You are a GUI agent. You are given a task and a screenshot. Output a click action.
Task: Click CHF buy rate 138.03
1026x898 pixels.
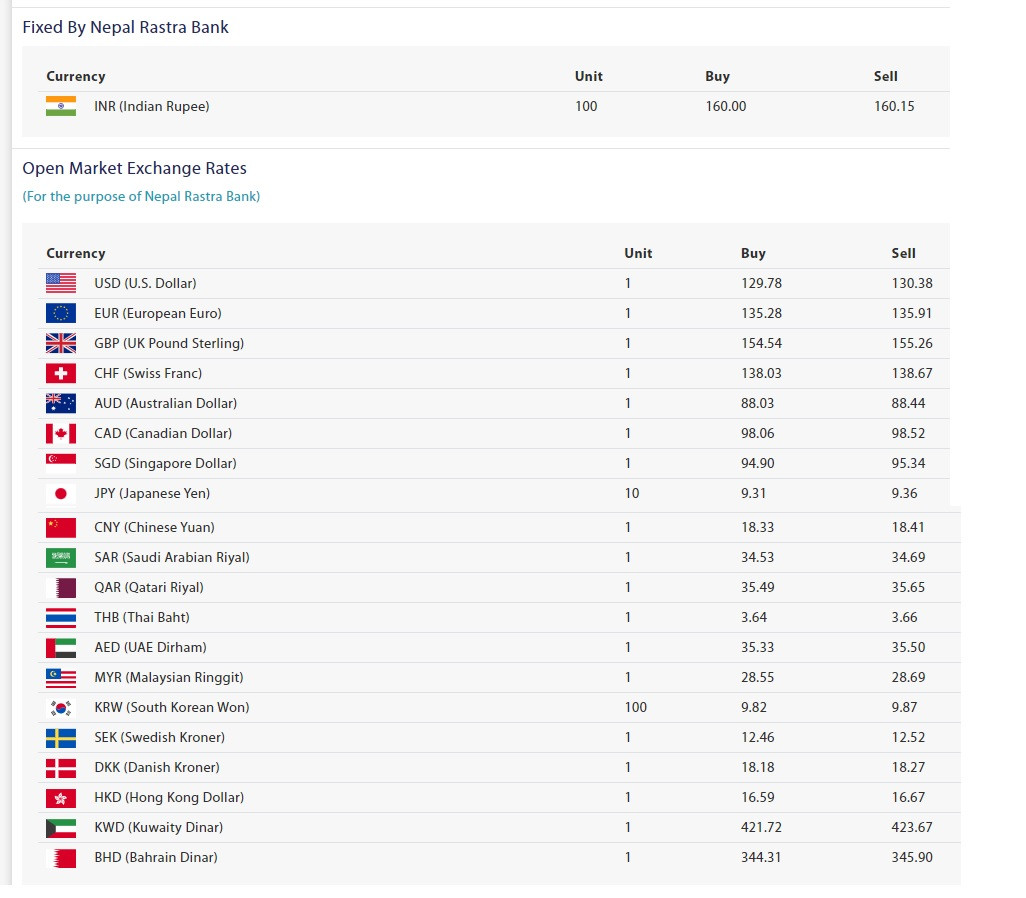point(762,374)
